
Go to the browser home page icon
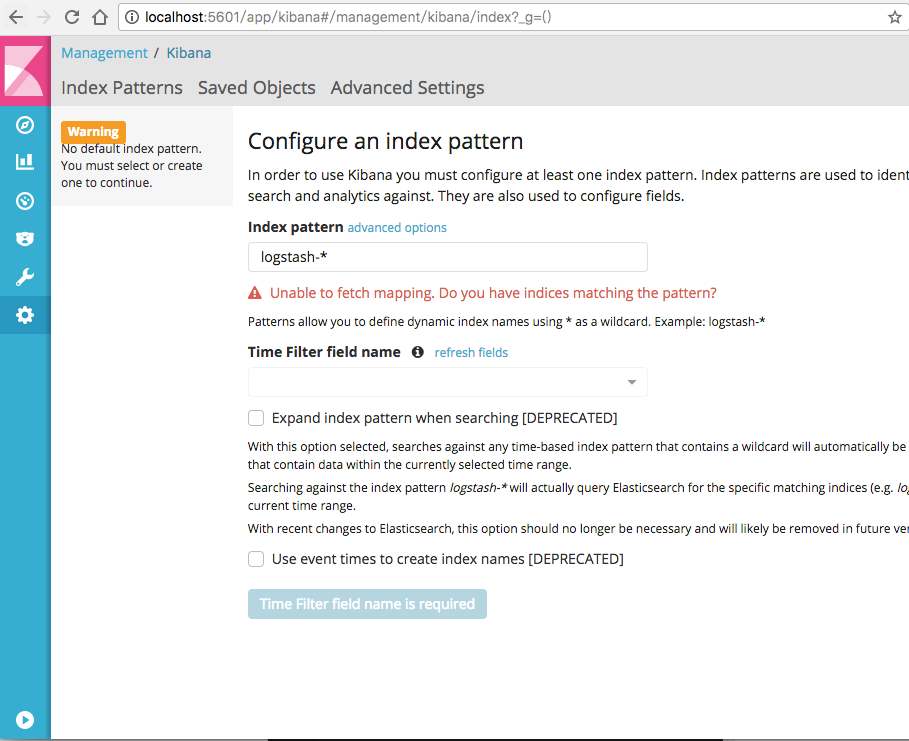click(x=100, y=17)
